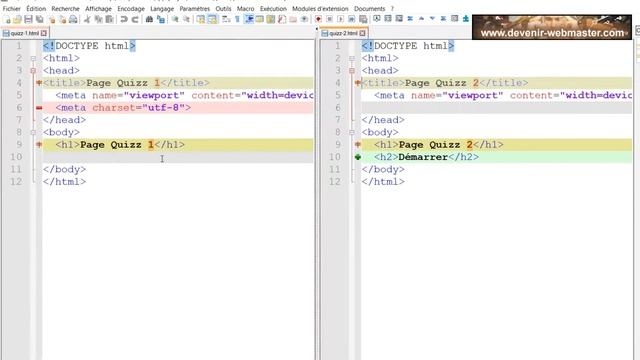Image resolution: width=640 pixels, height=360 pixels.
Task: Go to first difference icon
Action: [x=410, y=19]
